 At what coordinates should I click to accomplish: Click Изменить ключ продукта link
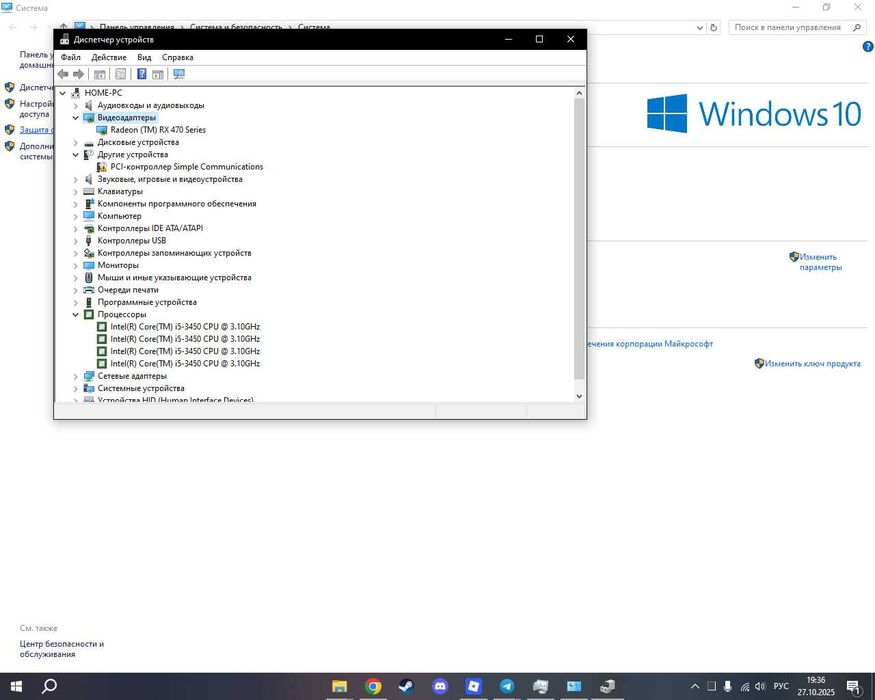tap(812, 363)
